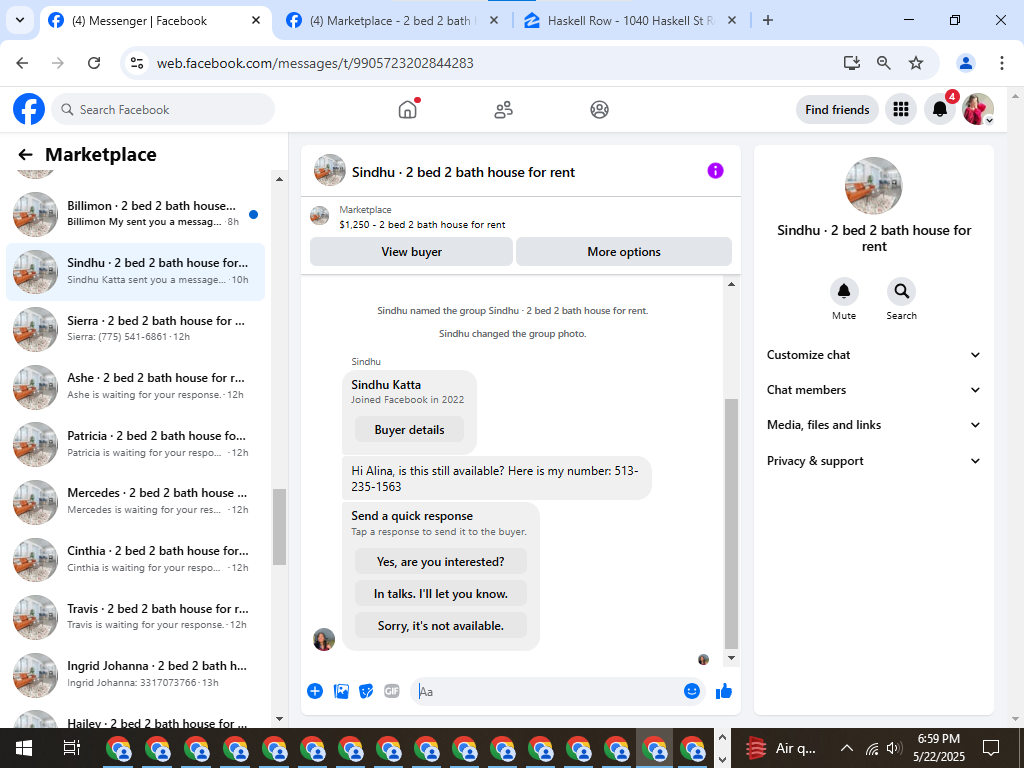Open Task View on the taskbar

71,748
